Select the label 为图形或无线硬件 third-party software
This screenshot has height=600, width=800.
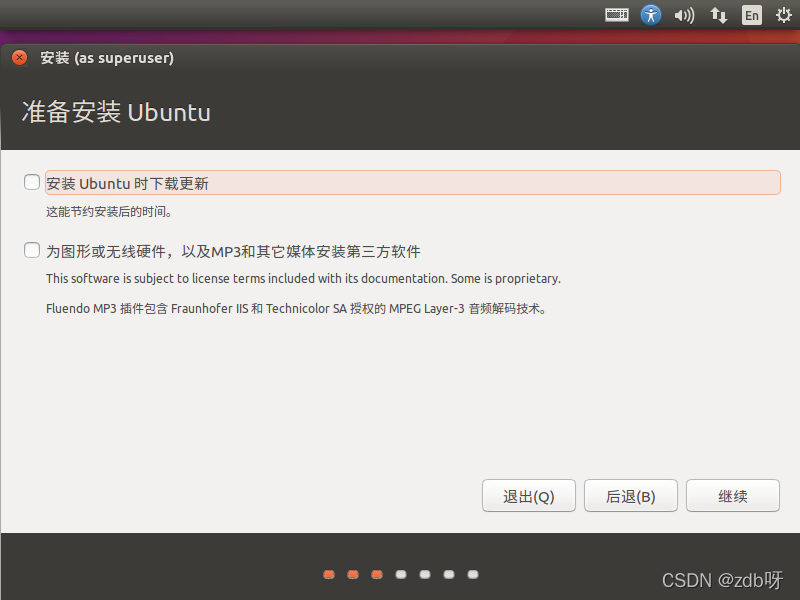click(x=233, y=252)
